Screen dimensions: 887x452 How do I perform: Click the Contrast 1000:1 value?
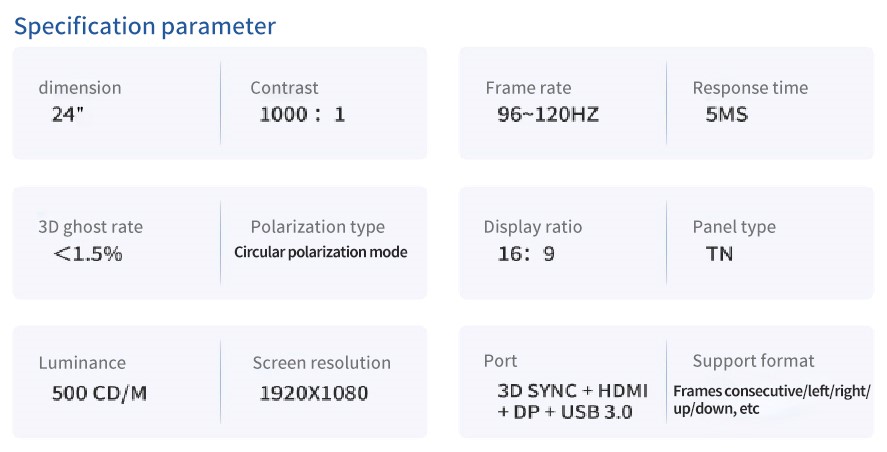tap(302, 114)
